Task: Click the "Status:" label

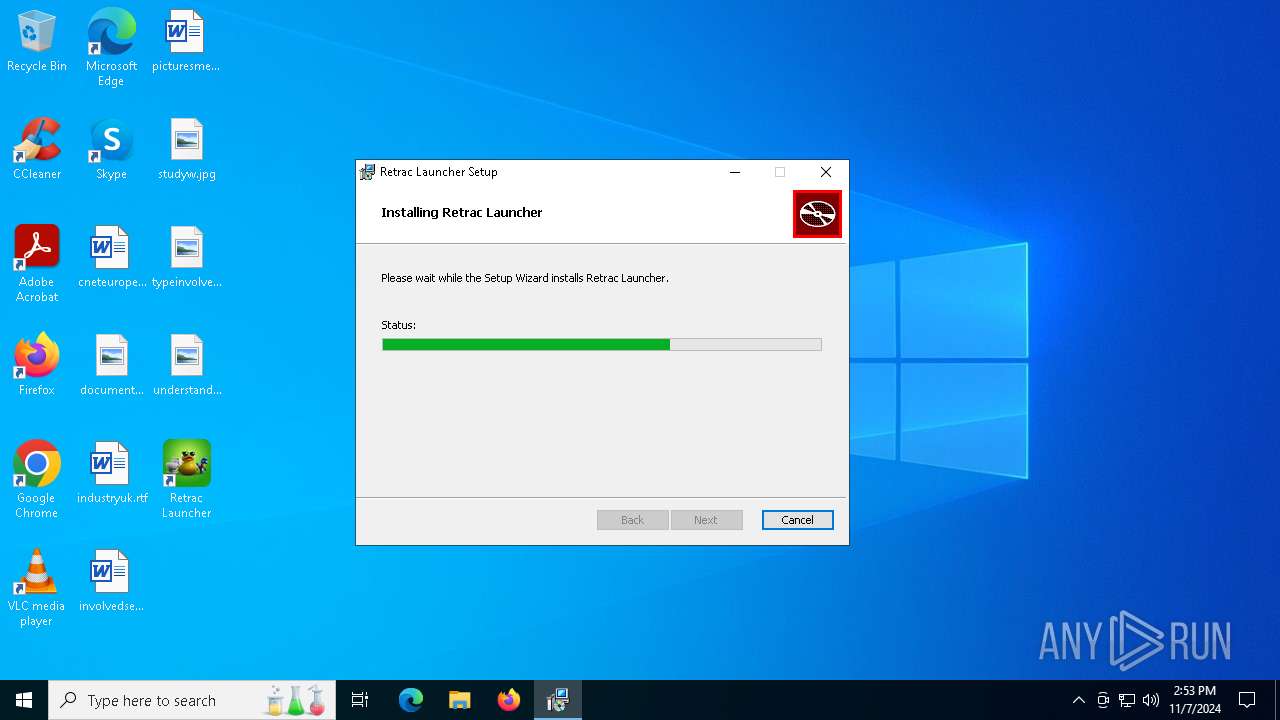Action: pyautogui.click(x=398, y=325)
